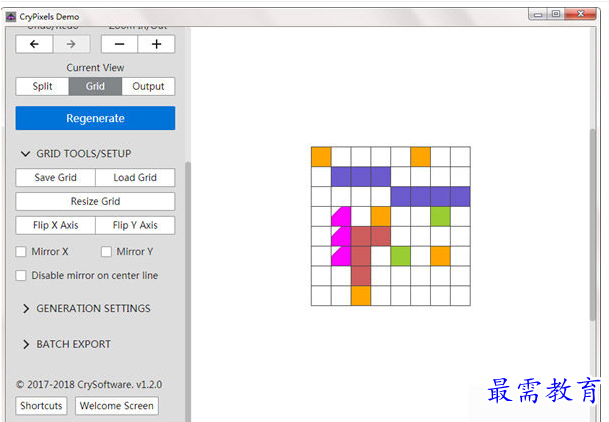This screenshot has width=609, height=422.
Task: Click the orange cell in grid's top-left corner
Action: tap(321, 156)
